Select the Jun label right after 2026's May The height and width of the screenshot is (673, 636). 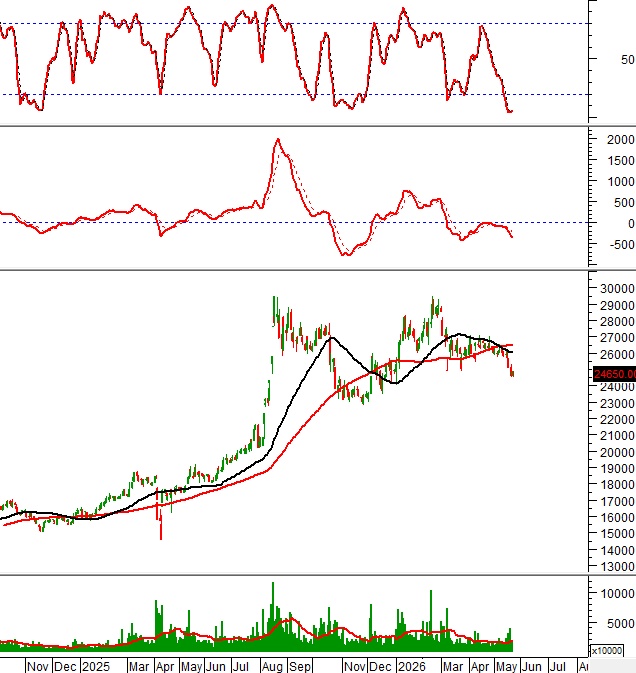pyautogui.click(x=531, y=667)
